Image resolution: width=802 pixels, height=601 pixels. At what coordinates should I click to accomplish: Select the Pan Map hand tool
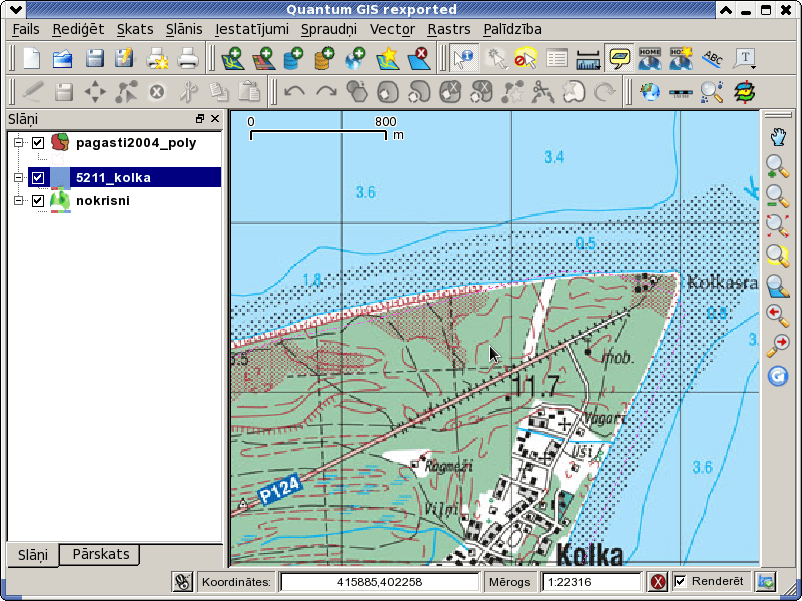(777, 137)
